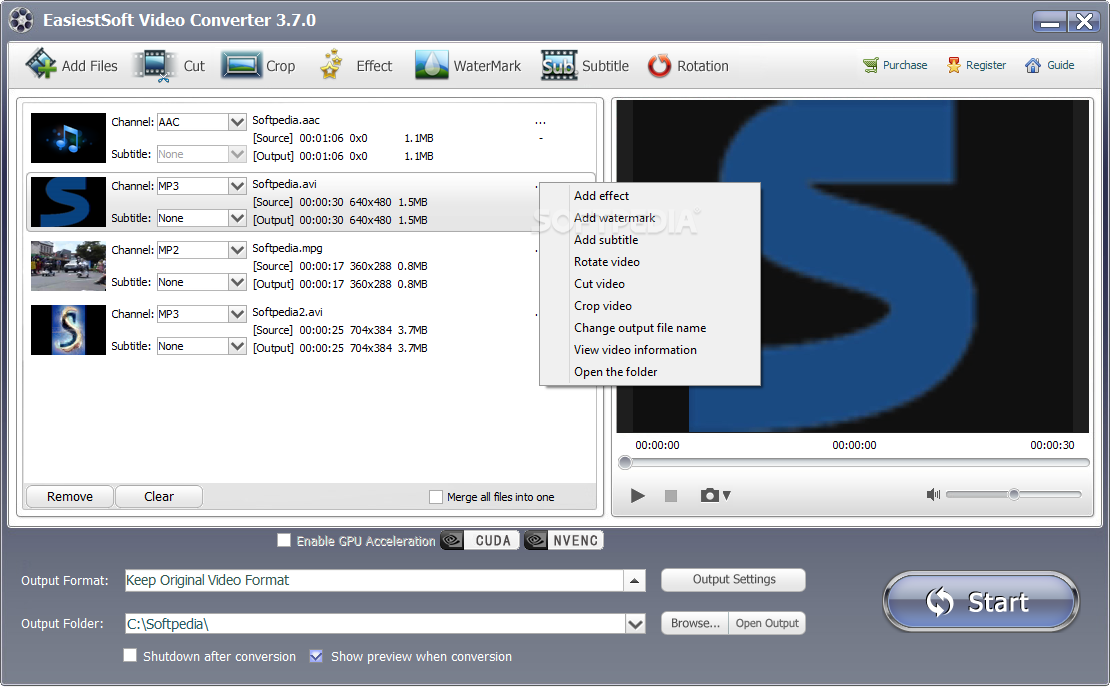The height and width of the screenshot is (687, 1110).
Task: Open Output Settings
Action: [733, 579]
